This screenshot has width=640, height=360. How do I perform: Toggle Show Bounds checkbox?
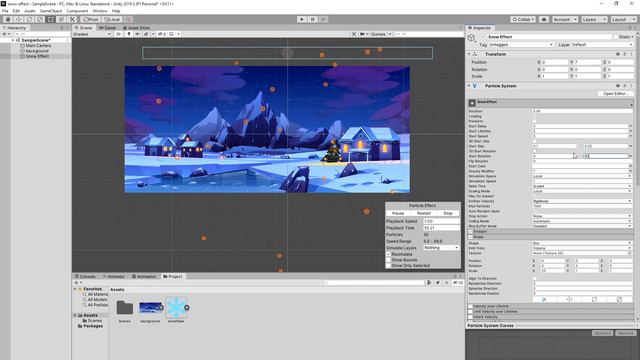tap(388, 260)
